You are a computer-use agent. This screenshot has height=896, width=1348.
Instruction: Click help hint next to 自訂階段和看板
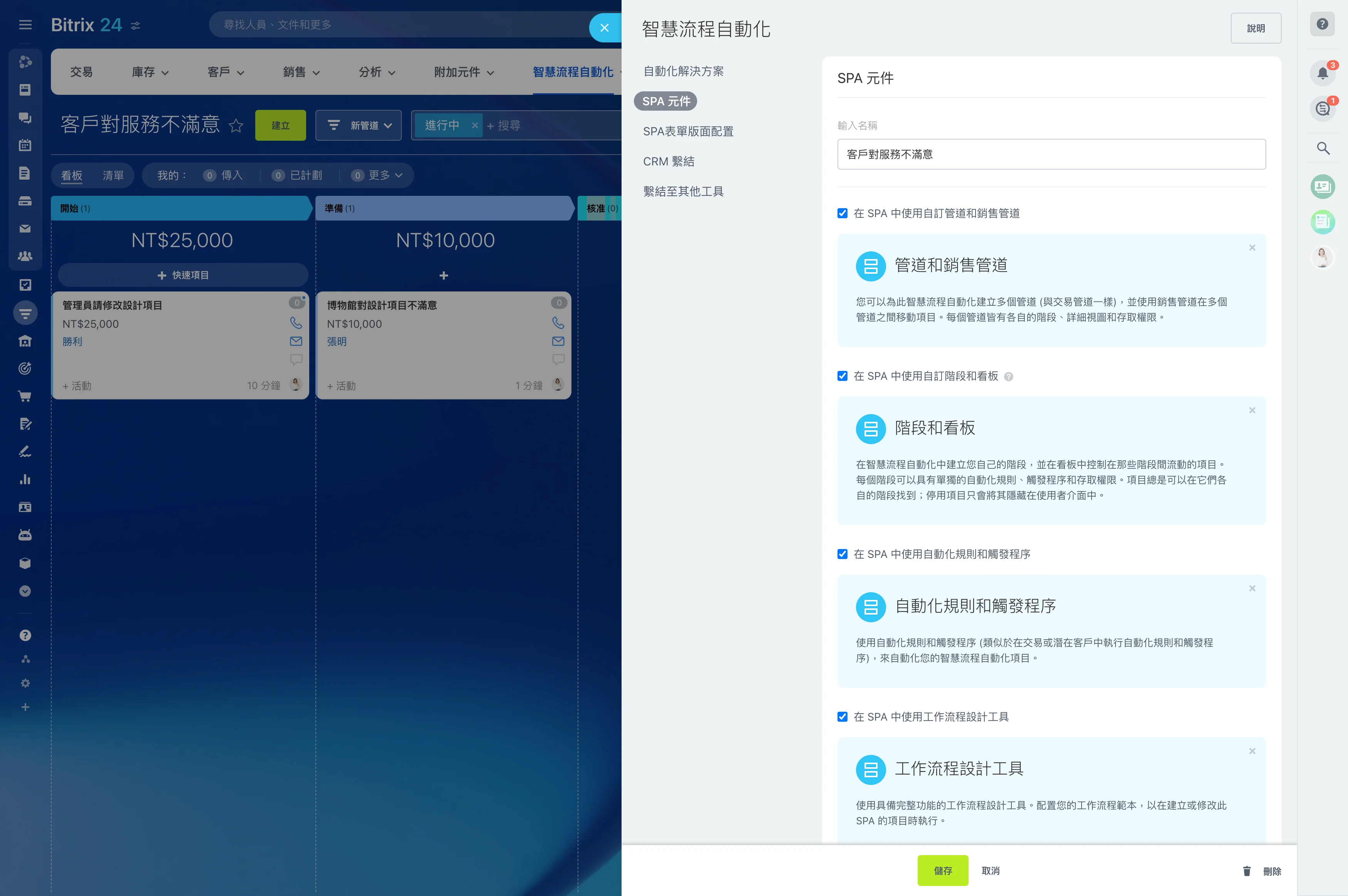pyautogui.click(x=1009, y=377)
